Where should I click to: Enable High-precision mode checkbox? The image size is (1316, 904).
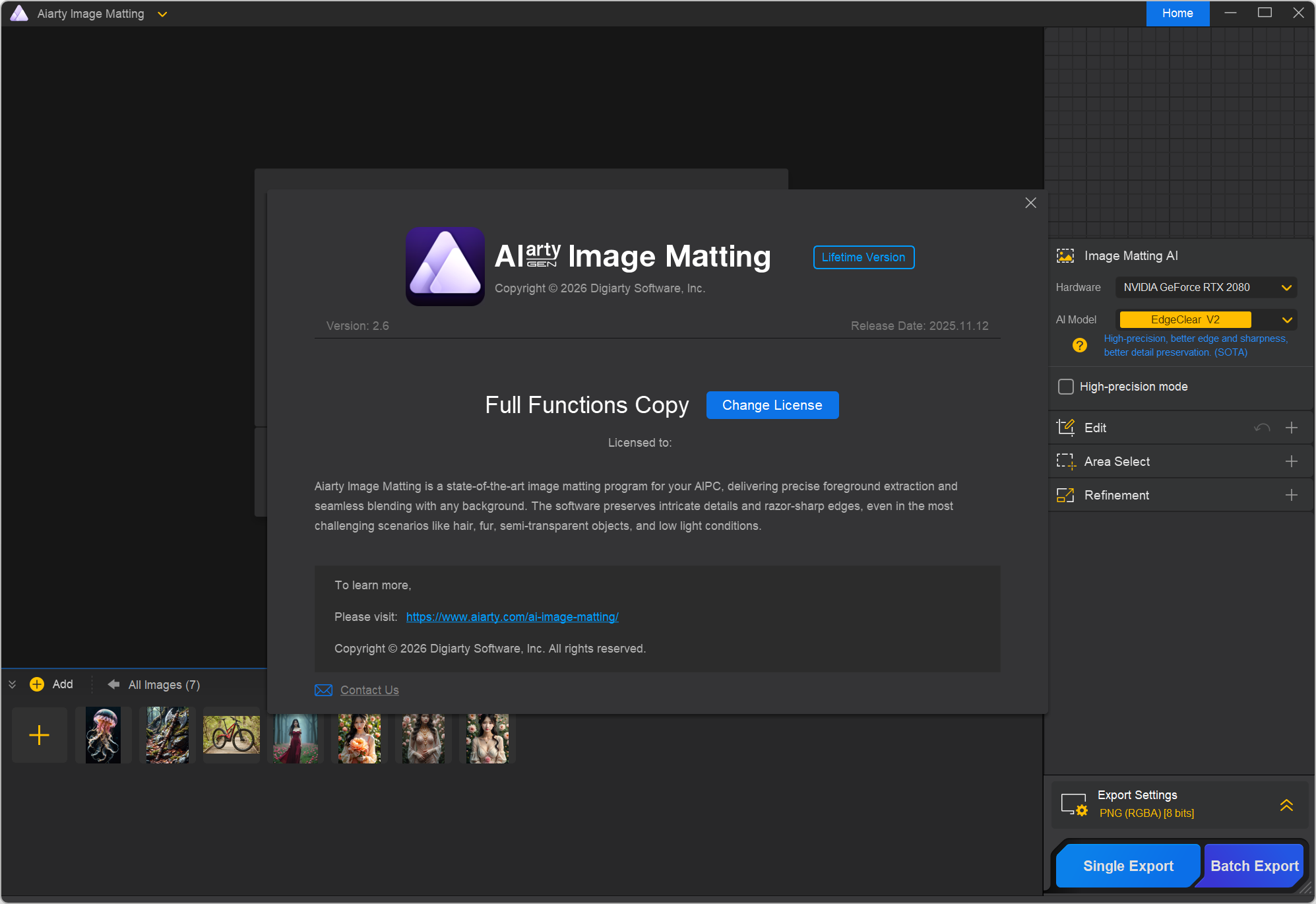[x=1065, y=387]
